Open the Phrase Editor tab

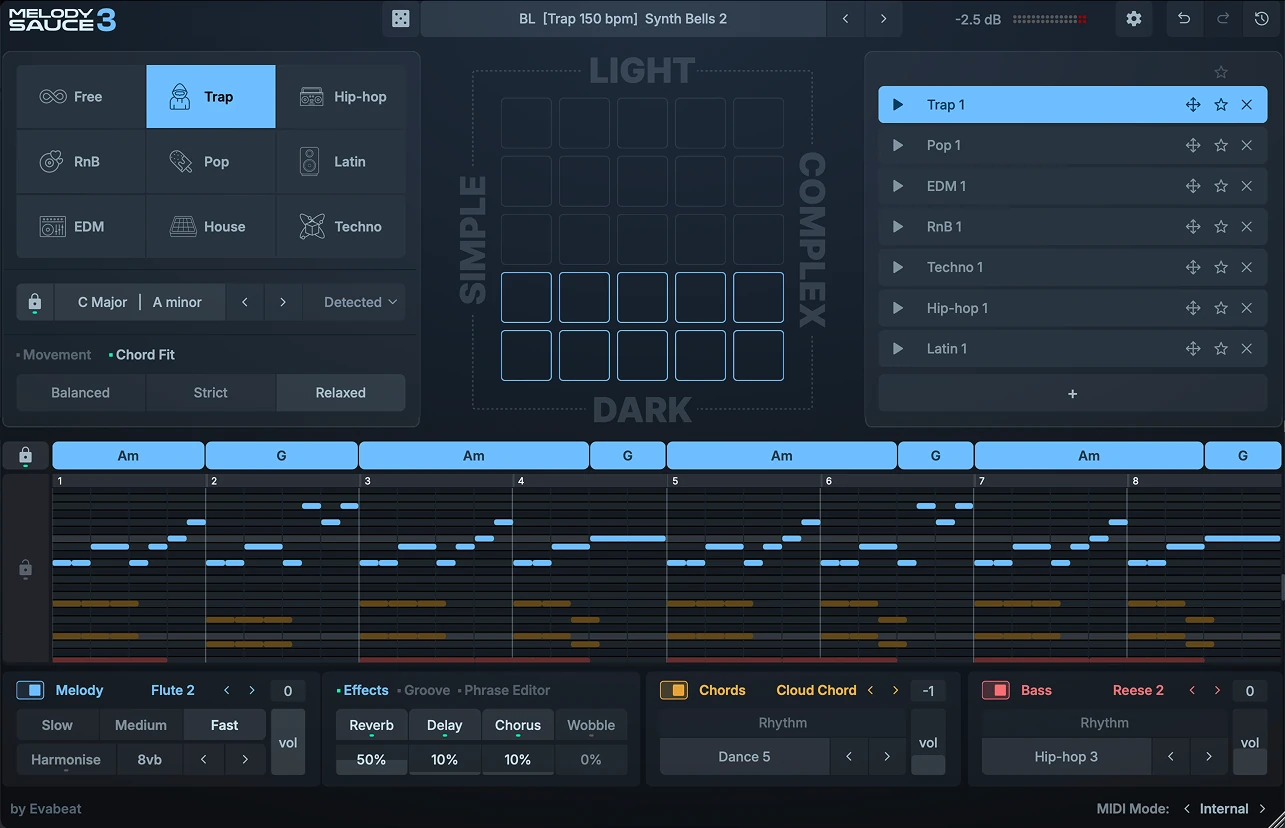coord(506,690)
